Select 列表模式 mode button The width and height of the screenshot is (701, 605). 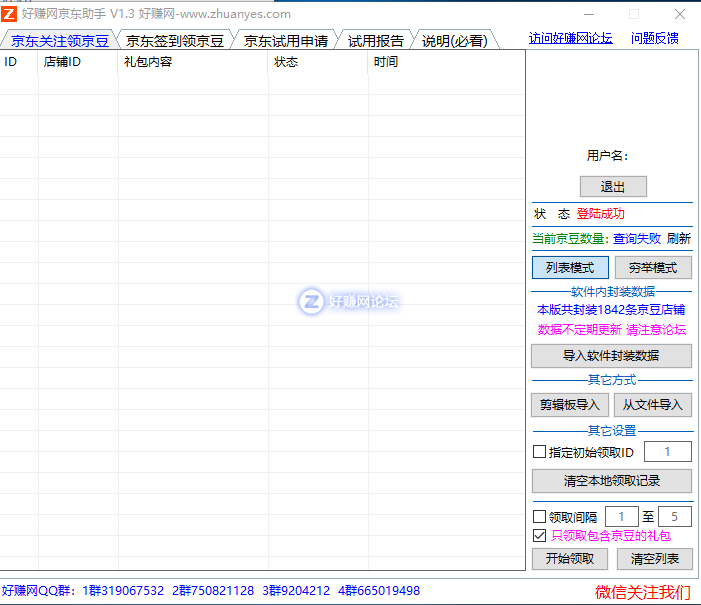click(570, 268)
